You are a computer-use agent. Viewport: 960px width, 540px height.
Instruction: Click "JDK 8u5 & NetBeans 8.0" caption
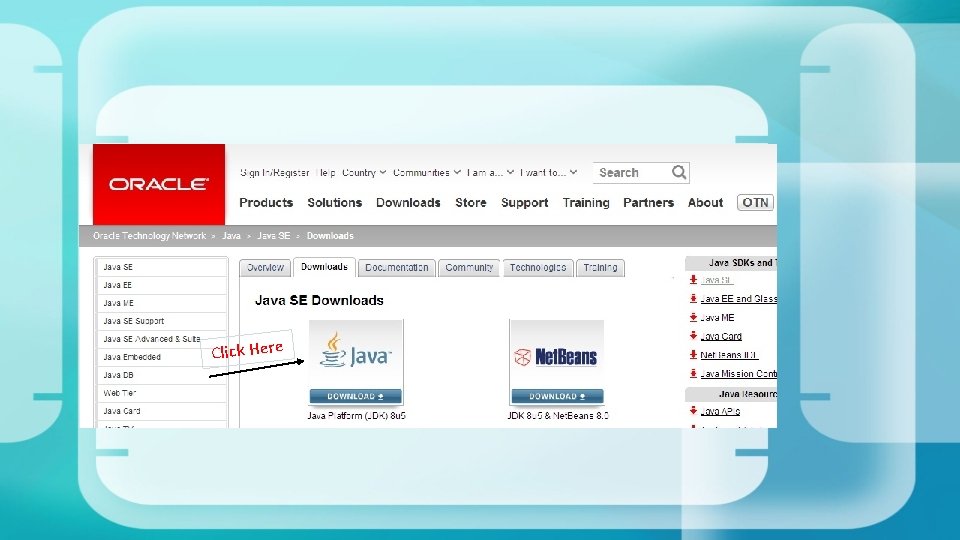(558, 416)
